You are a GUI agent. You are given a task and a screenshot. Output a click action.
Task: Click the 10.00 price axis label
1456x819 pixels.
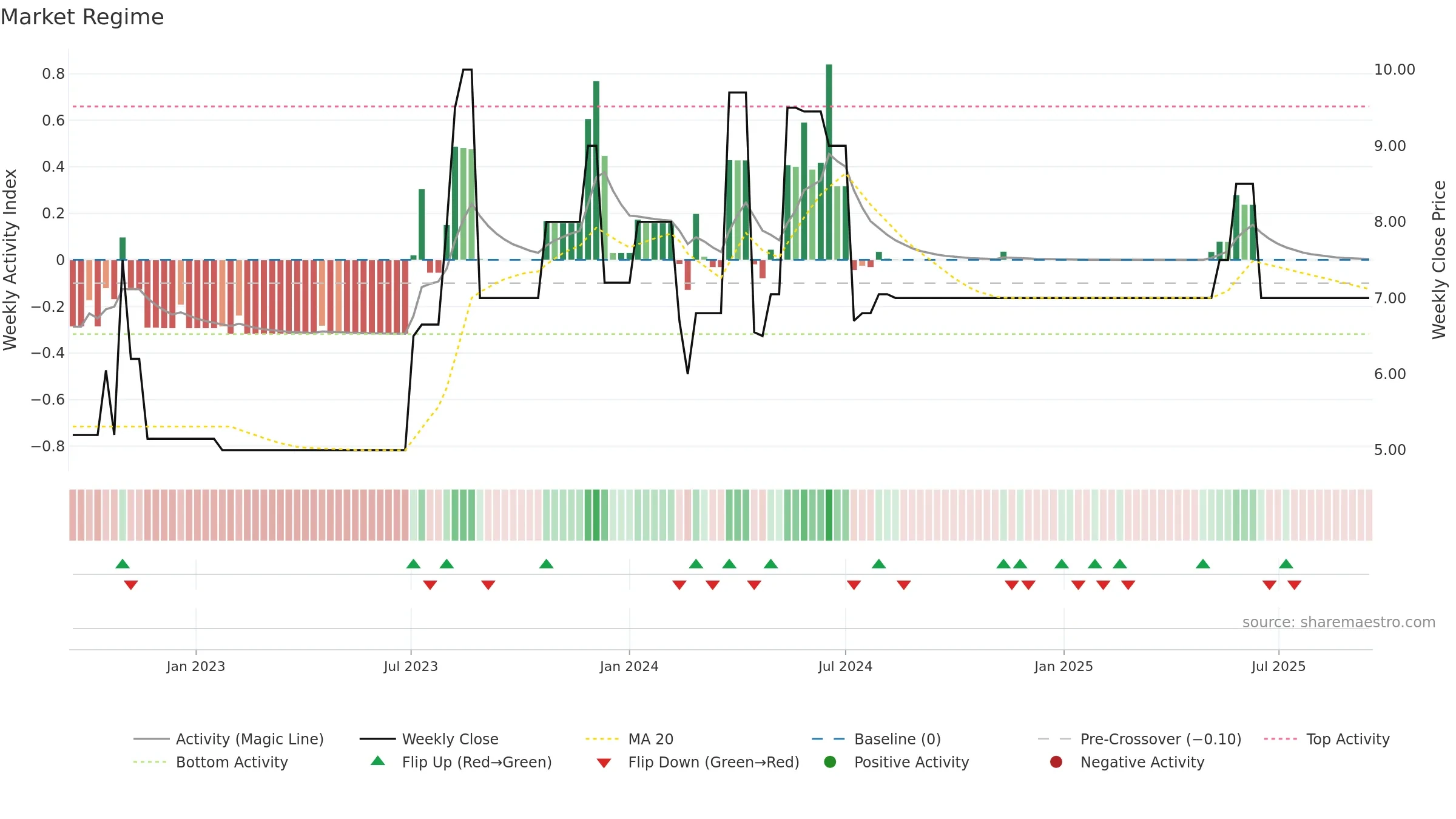tap(1394, 70)
